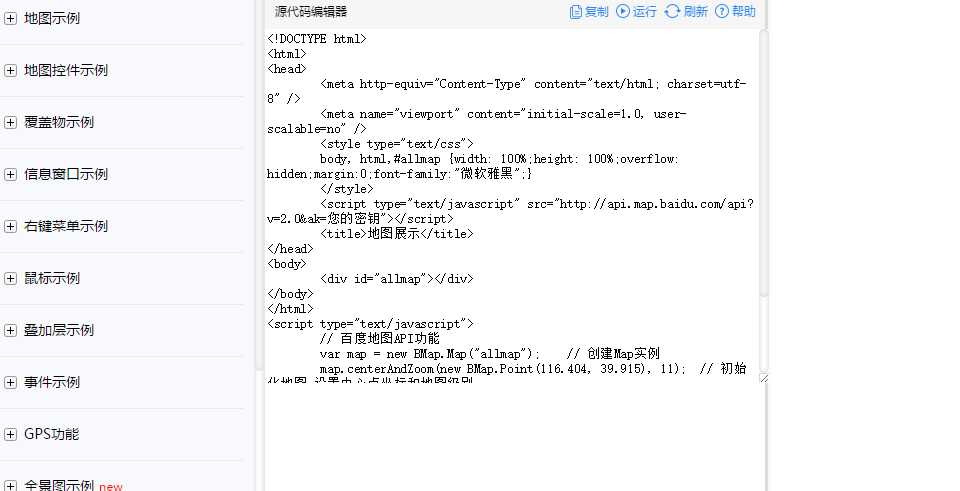
Task: Click the div id="allmap" code line
Action: (x=397, y=279)
